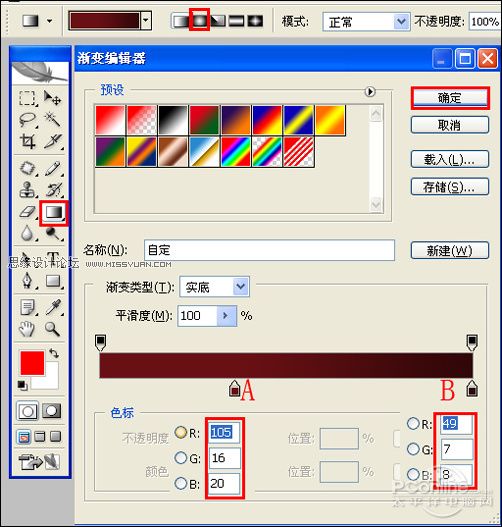The height and width of the screenshot is (527, 502).
Task: Select B radio button for stop A
Action: [x=181, y=483]
